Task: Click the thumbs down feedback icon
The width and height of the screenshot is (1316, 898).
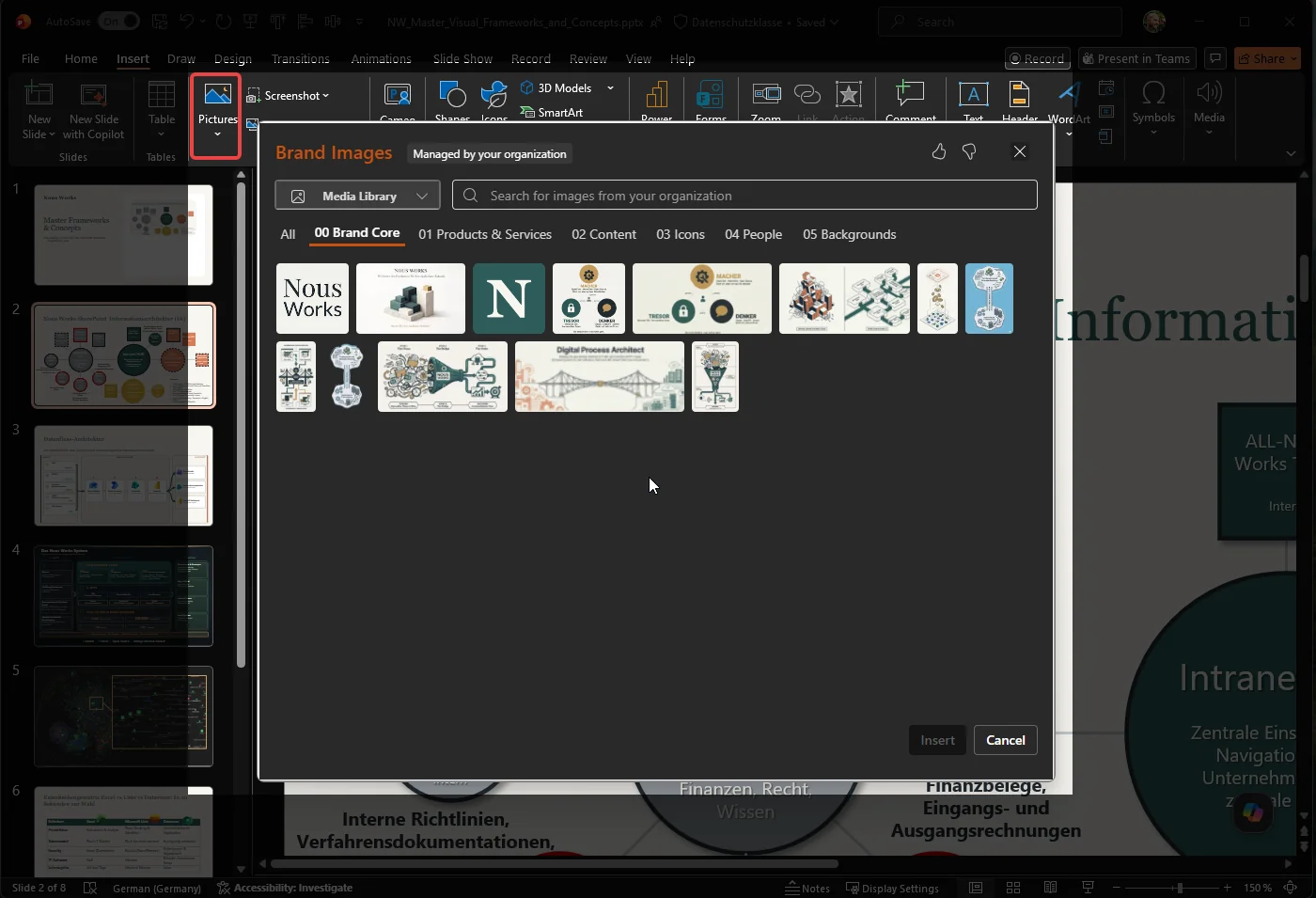Action: (969, 151)
